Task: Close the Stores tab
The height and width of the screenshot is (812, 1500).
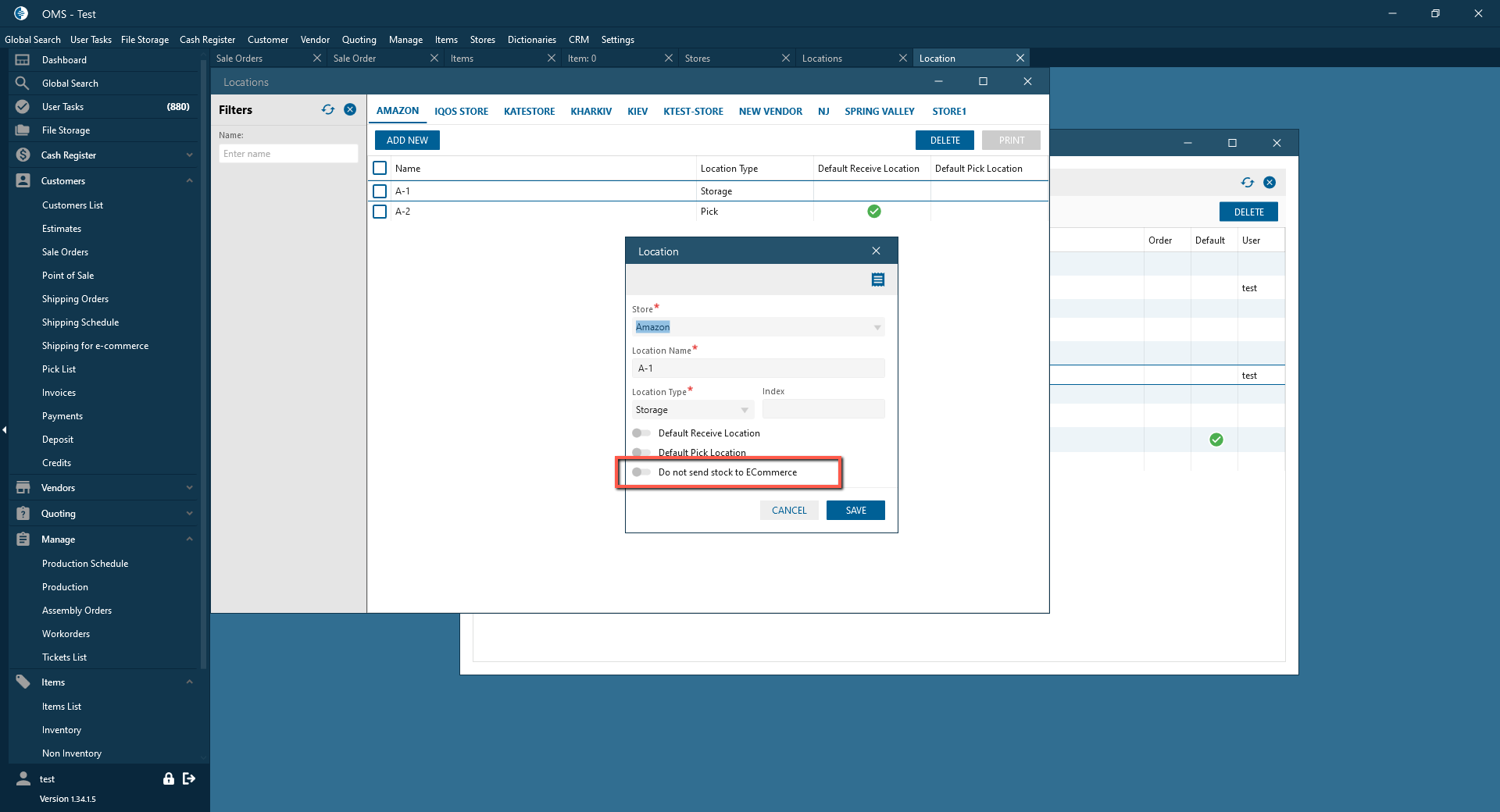Action: 786,59
